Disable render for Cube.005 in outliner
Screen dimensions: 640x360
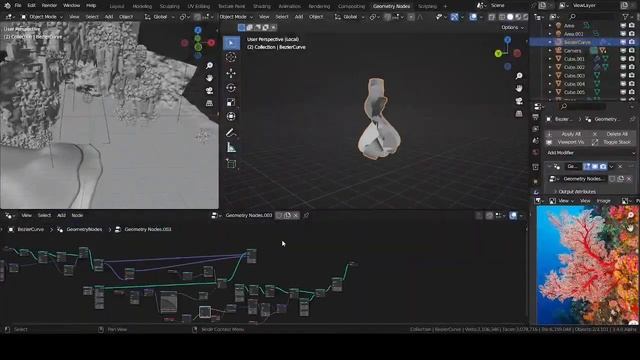click(x=632, y=92)
